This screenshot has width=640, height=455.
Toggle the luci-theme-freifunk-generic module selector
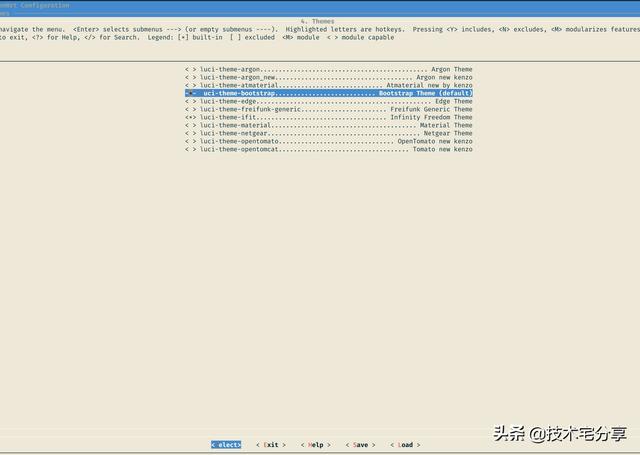click(191, 109)
